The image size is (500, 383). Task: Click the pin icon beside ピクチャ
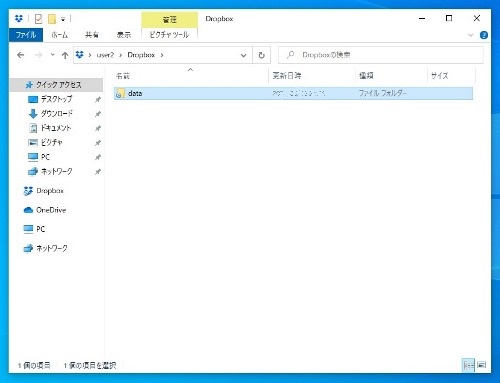pos(98,143)
